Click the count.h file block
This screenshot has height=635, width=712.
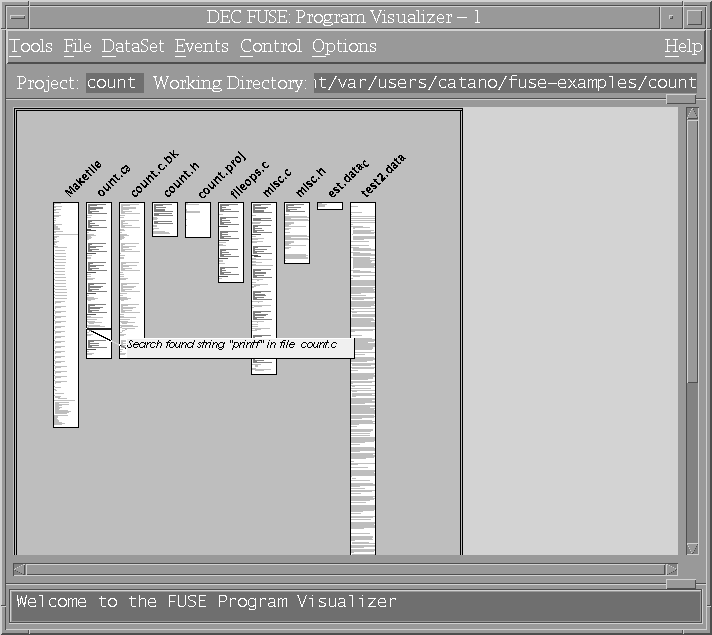tap(165, 219)
